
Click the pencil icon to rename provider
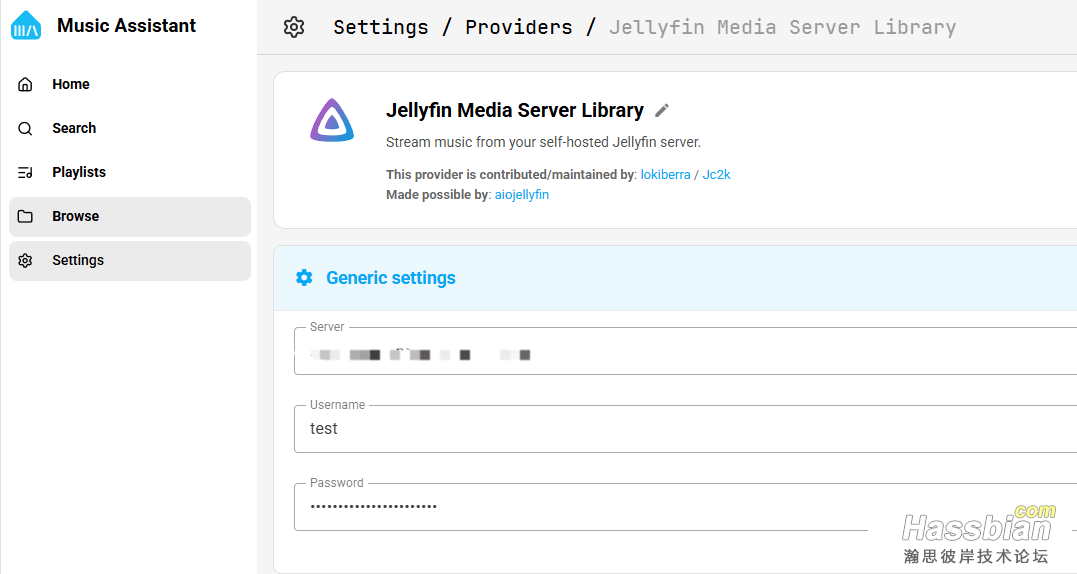(x=662, y=111)
